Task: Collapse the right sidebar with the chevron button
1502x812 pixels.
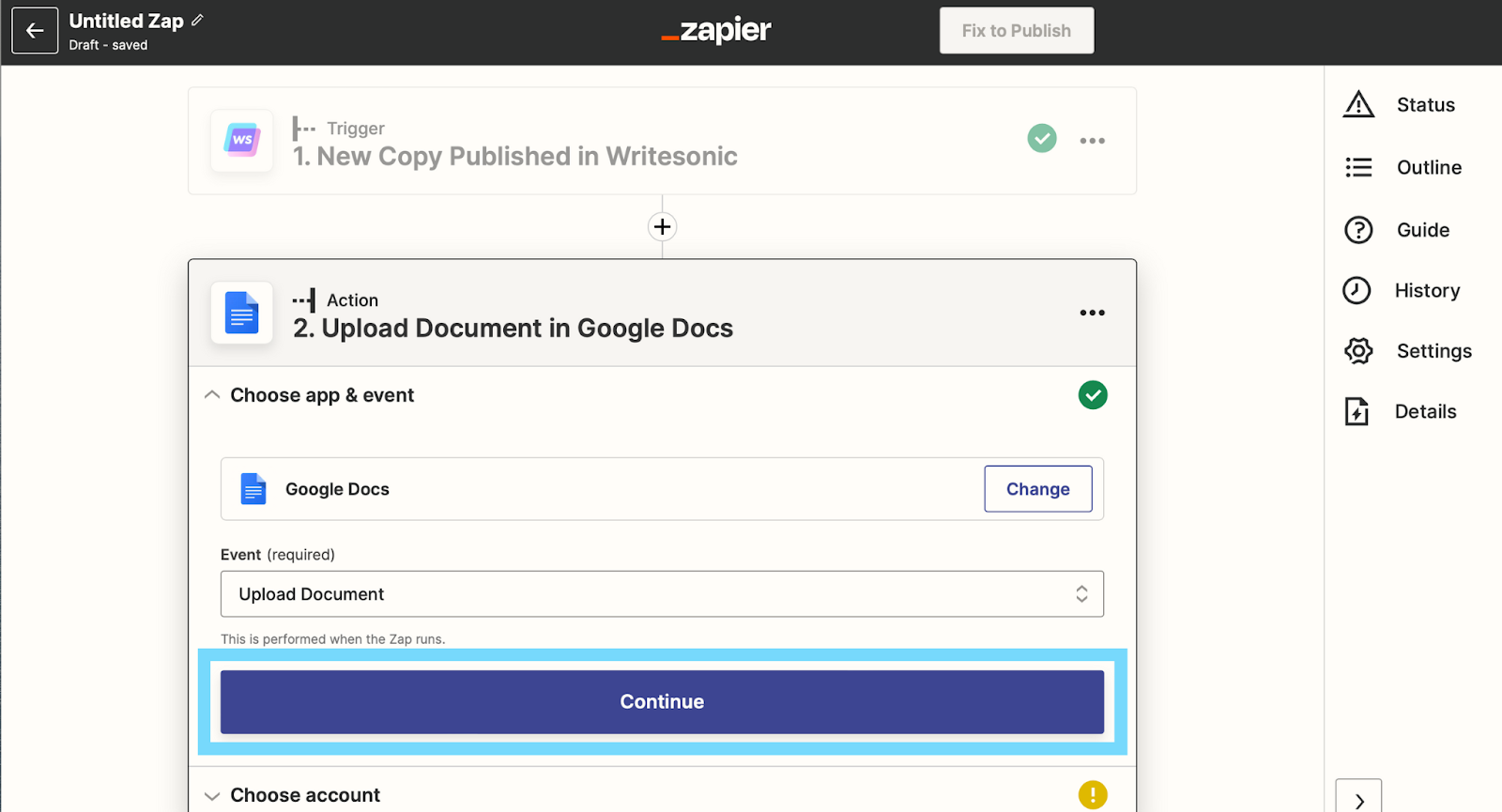Action: pyautogui.click(x=1359, y=798)
